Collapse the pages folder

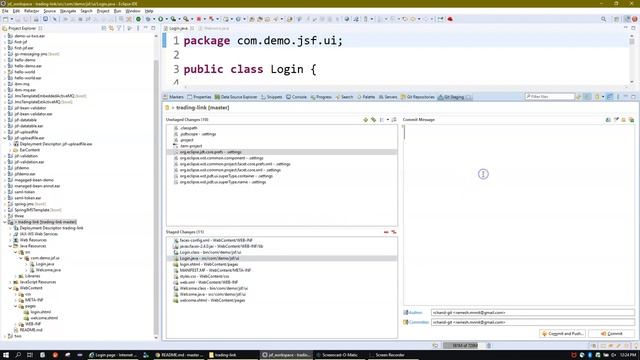click(x=16, y=306)
